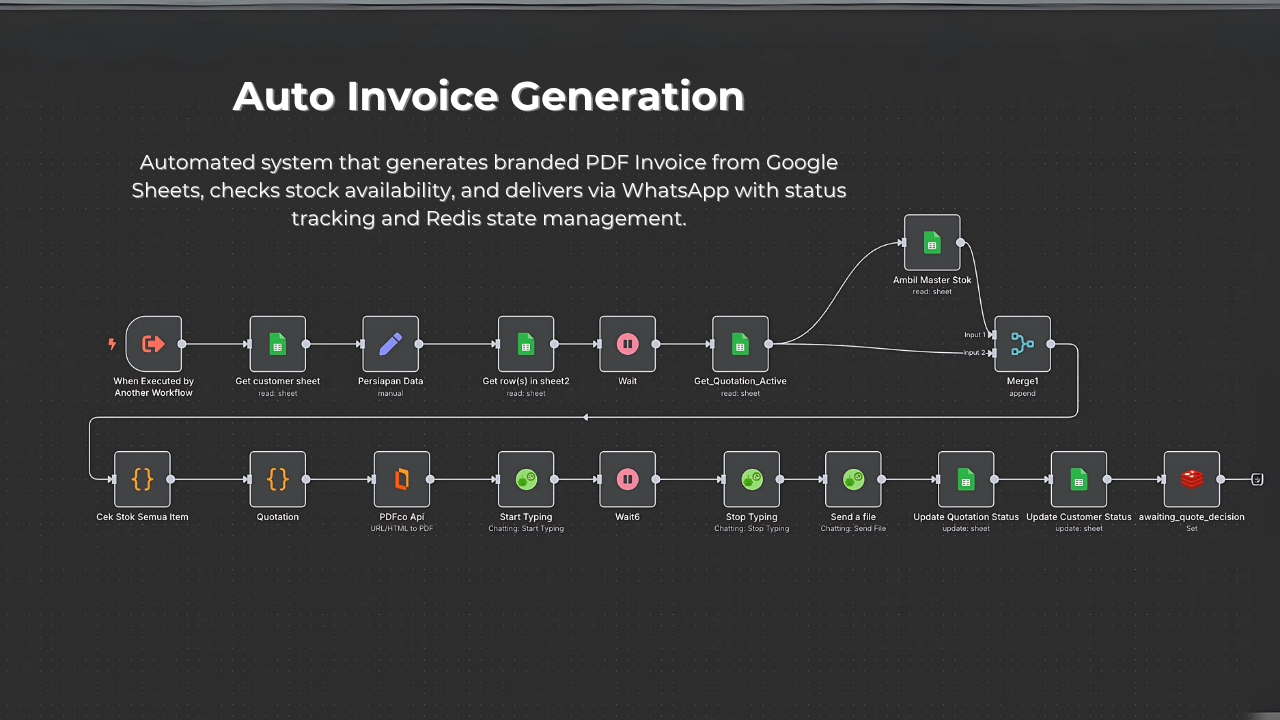
Task: Select the 'Stop Typing' chat node
Action: [x=752, y=479]
